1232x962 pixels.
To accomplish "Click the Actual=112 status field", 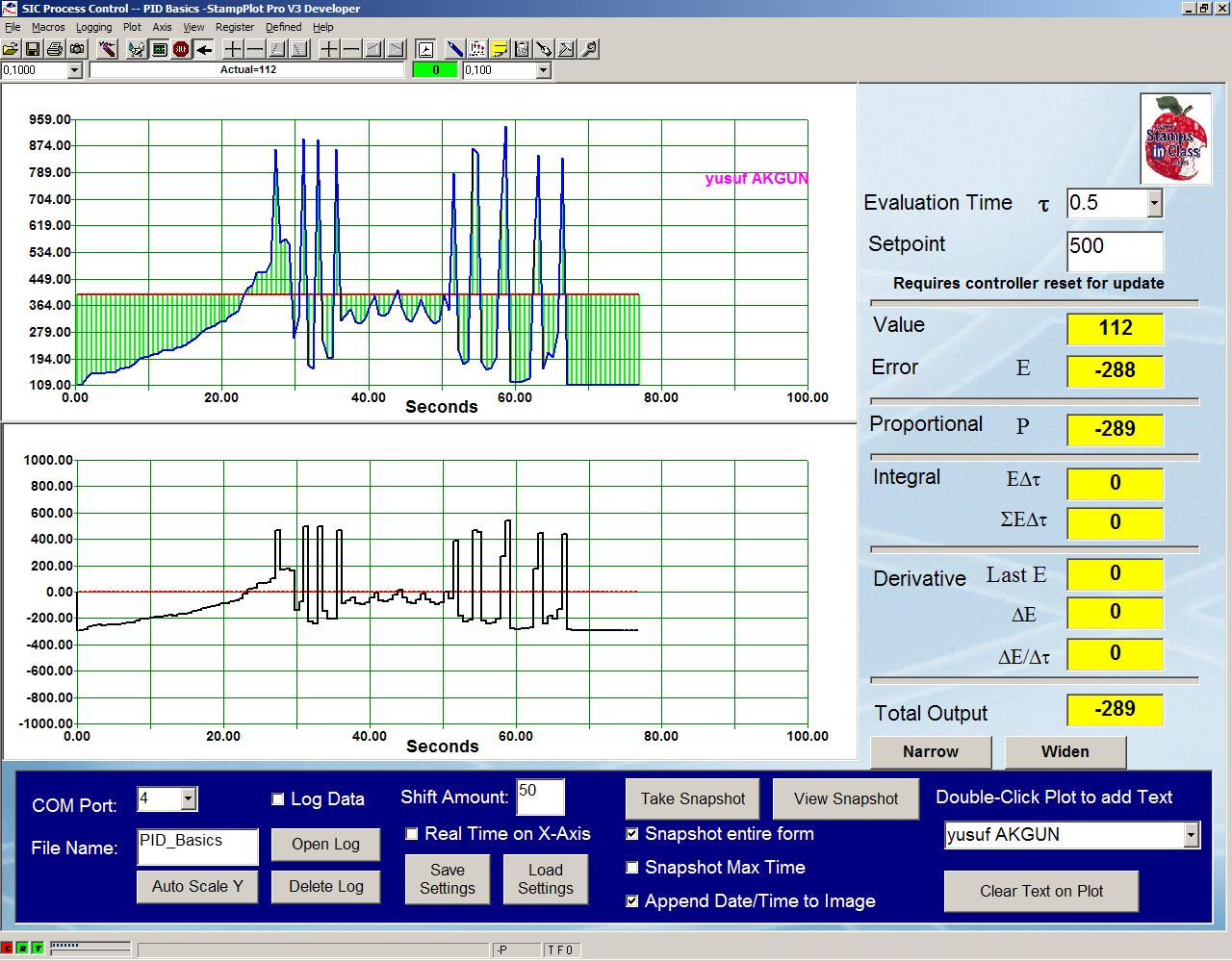I will coord(247,70).
